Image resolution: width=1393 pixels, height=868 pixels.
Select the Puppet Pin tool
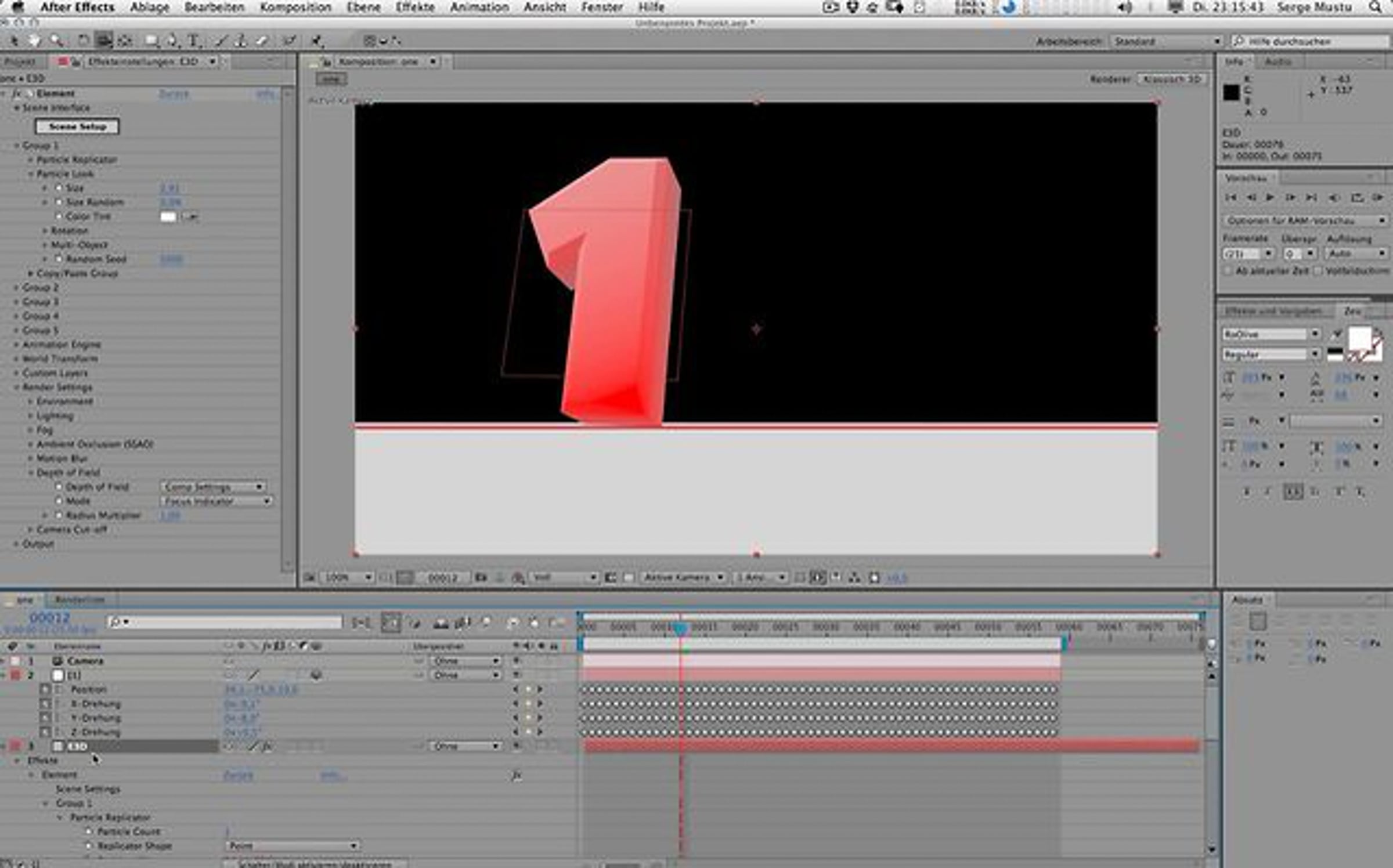pyautogui.click(x=317, y=41)
